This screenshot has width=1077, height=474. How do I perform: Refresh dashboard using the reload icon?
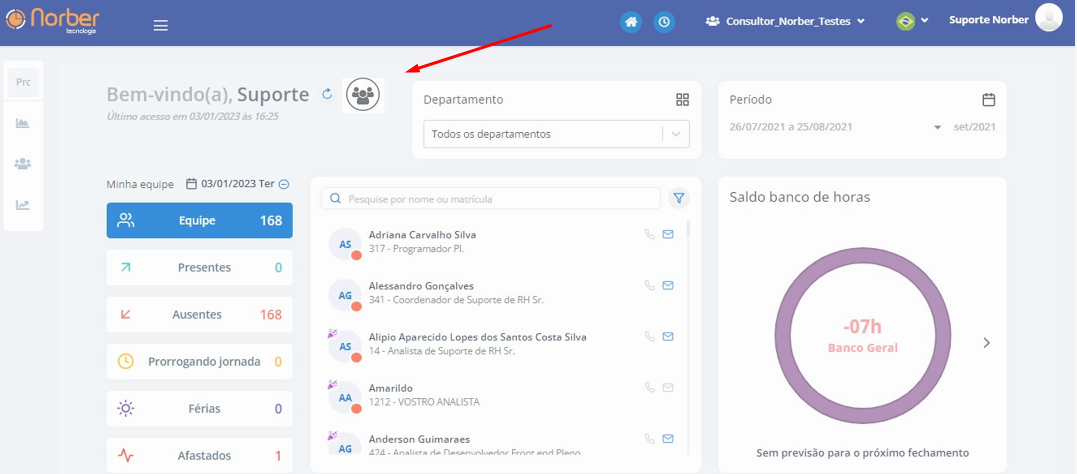pyautogui.click(x=327, y=94)
